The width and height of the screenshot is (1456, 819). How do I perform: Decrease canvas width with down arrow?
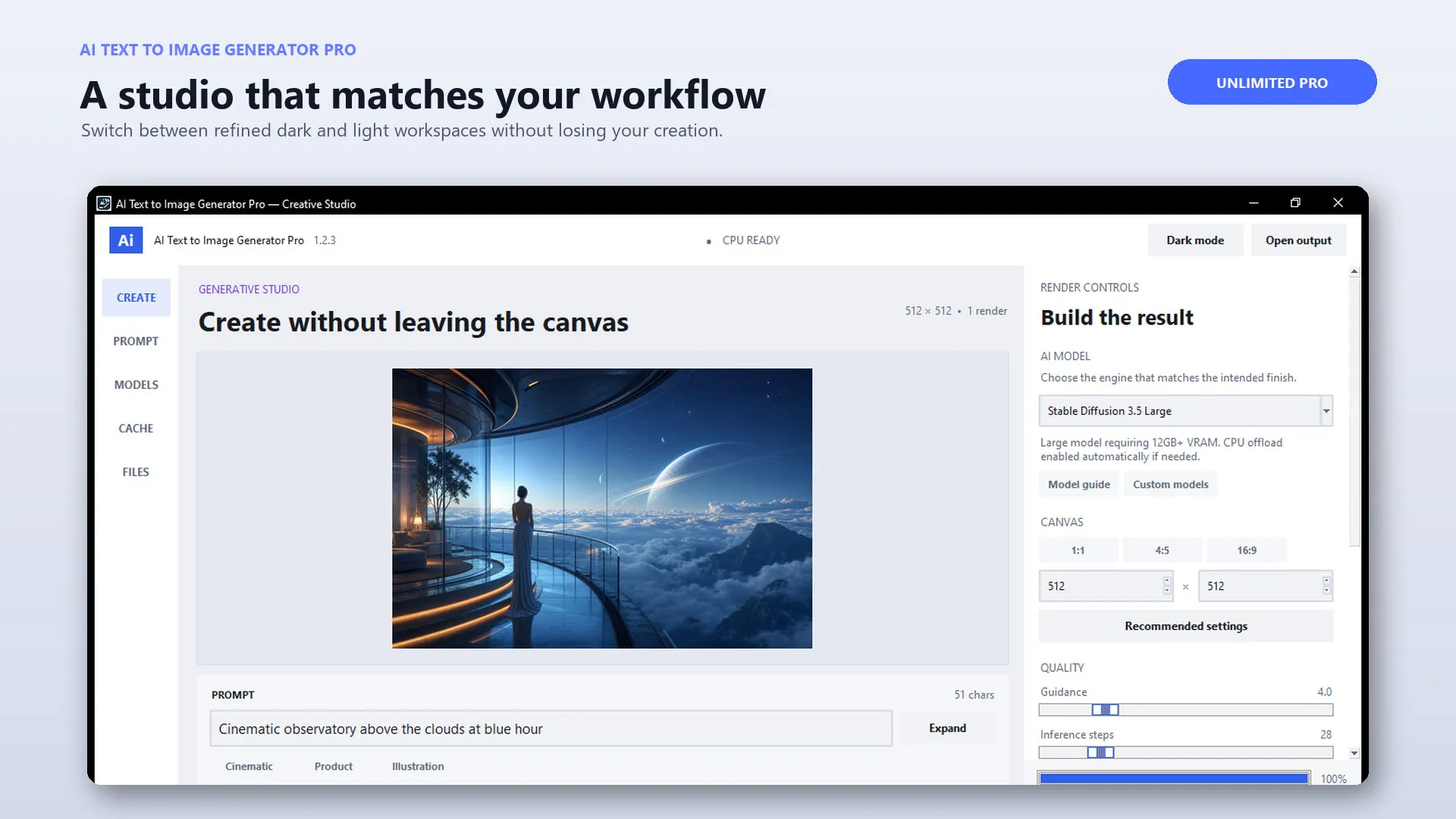tap(1167, 591)
